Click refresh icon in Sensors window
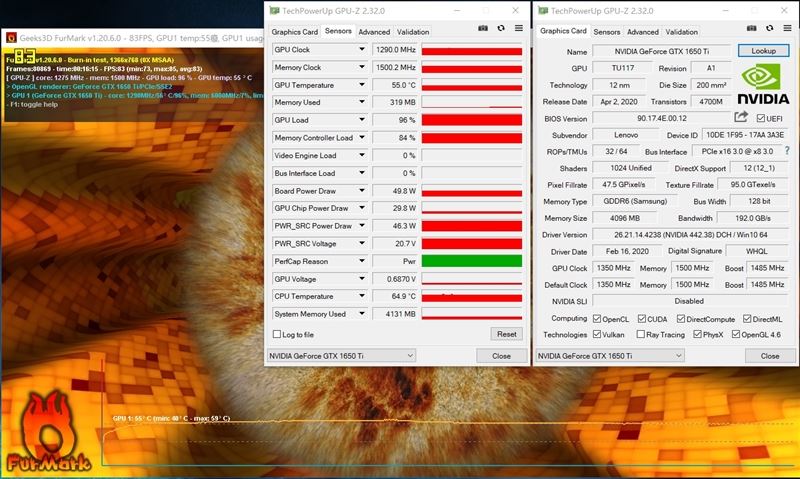Image resolution: width=800 pixels, height=479 pixels. (501, 28)
